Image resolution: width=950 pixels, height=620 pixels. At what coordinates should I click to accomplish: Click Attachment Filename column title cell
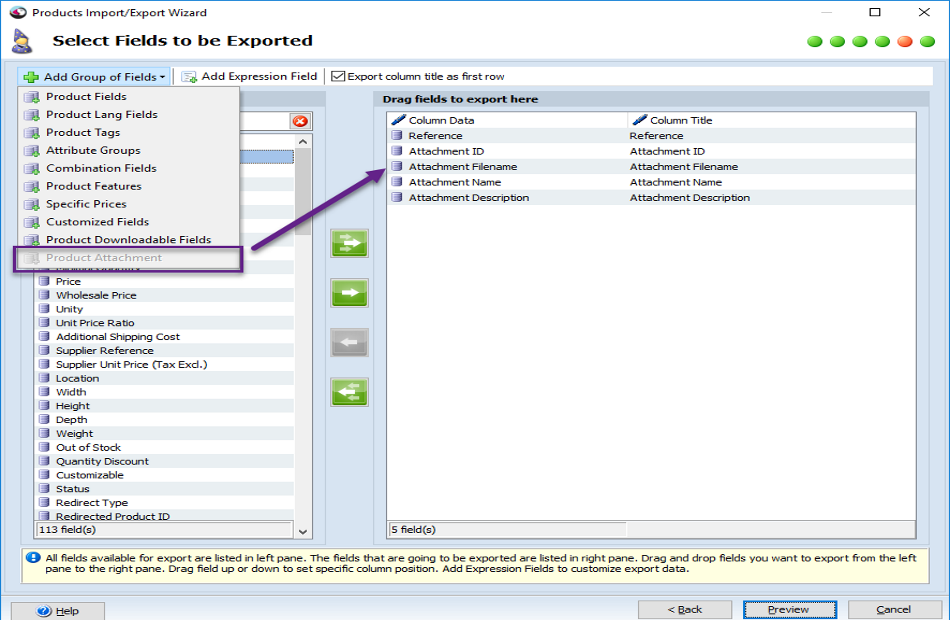click(x=683, y=167)
